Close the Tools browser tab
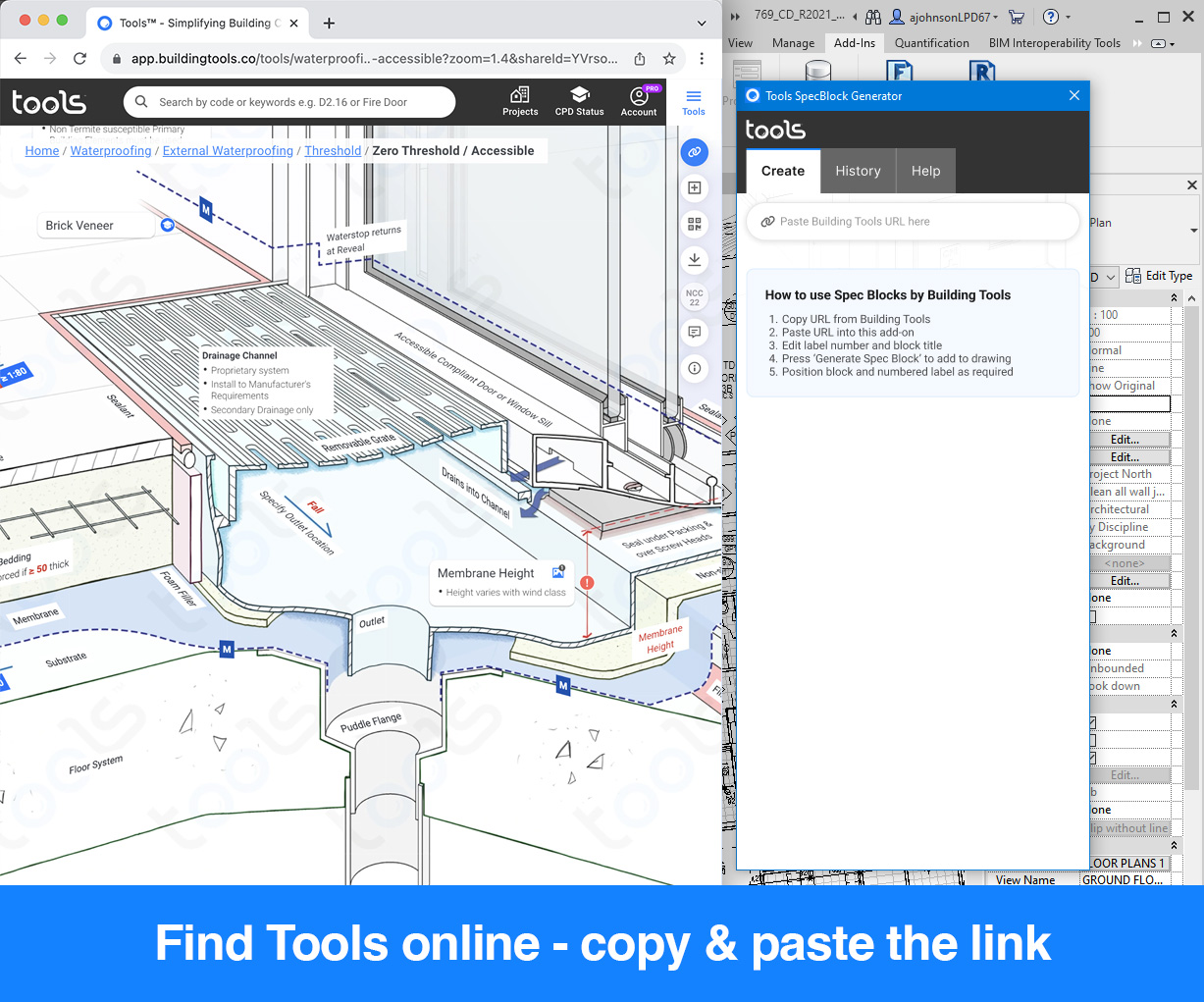 (293, 23)
